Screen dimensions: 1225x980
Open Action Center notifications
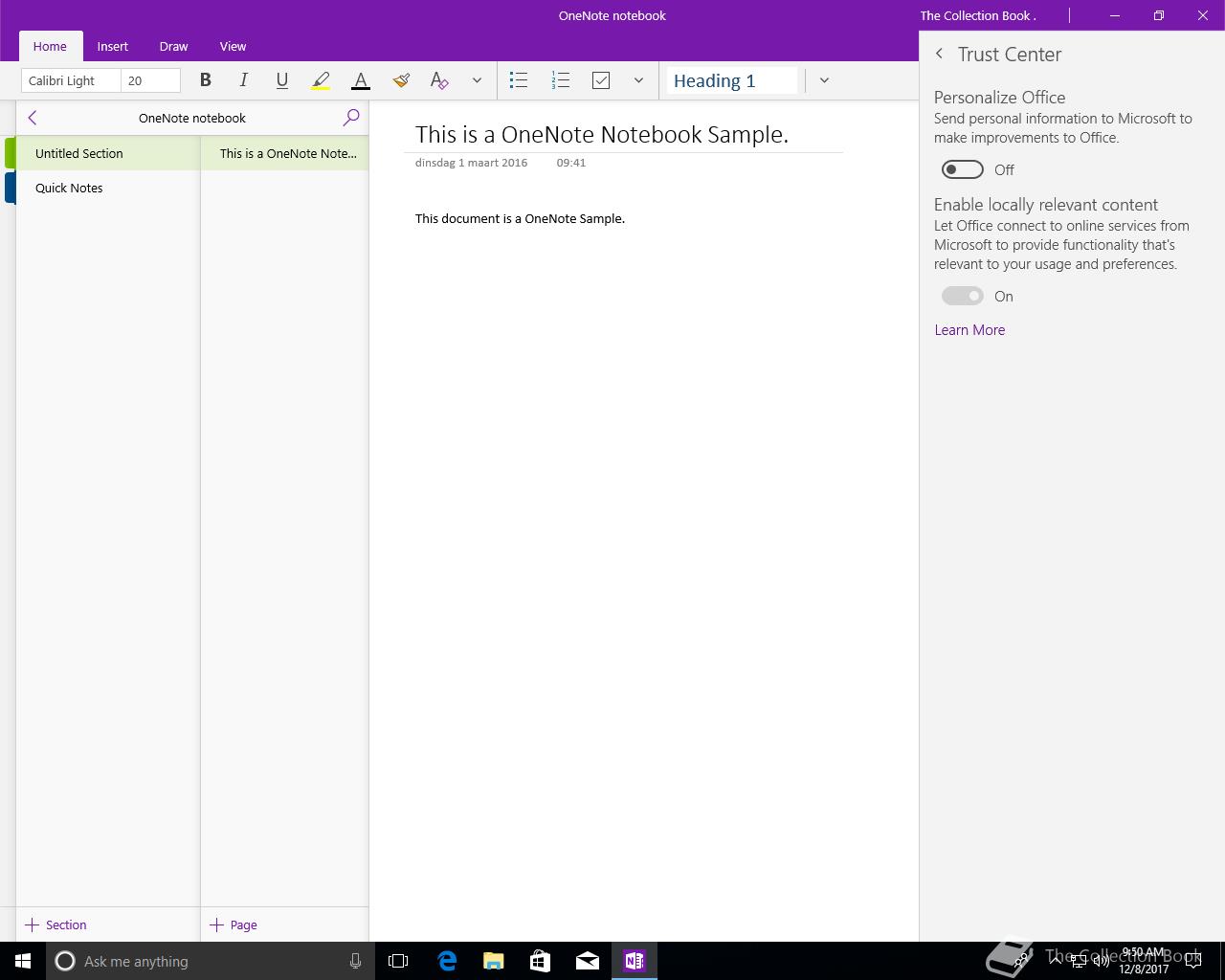pos(1193,961)
